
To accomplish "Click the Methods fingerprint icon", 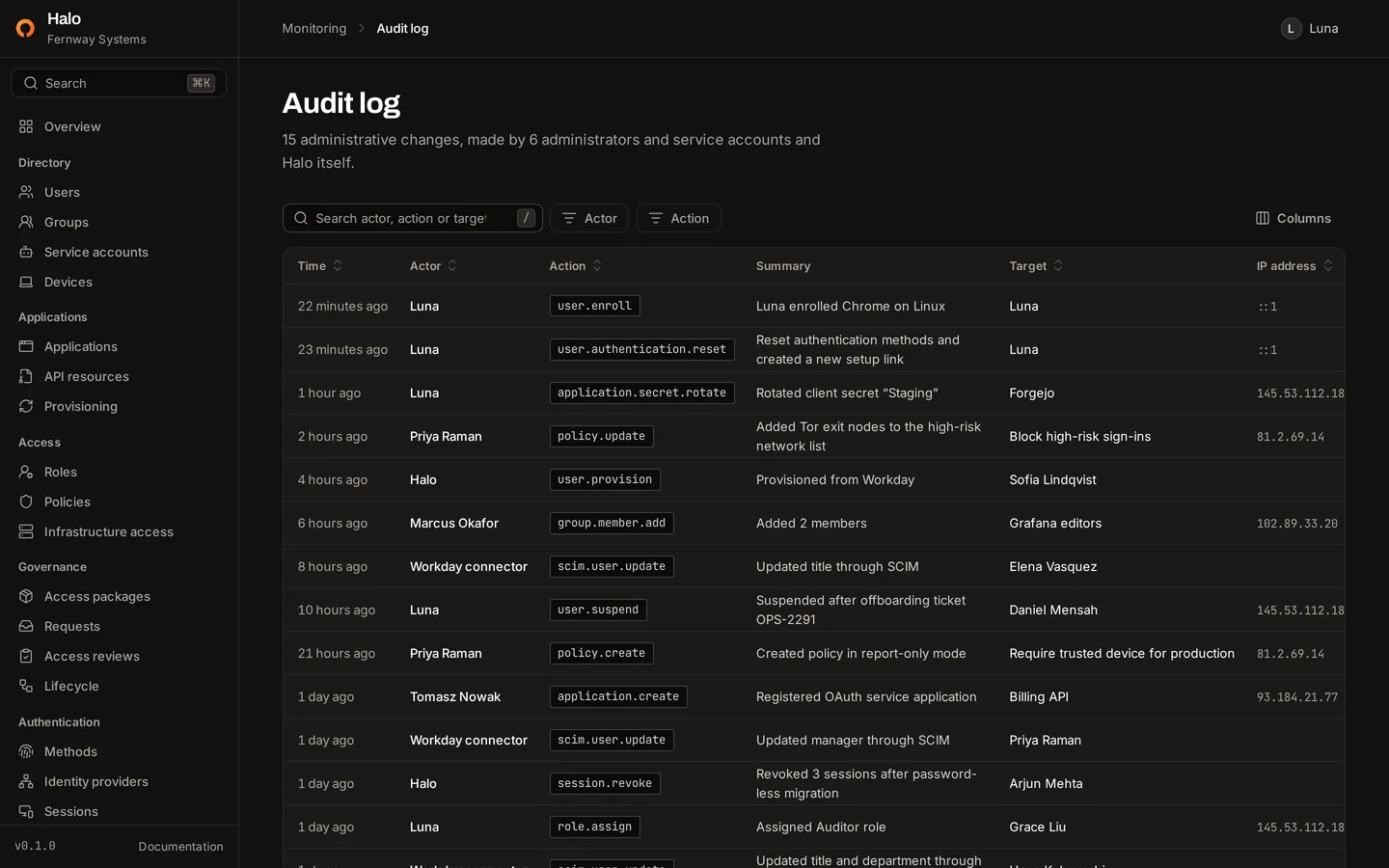I will 26,751.
